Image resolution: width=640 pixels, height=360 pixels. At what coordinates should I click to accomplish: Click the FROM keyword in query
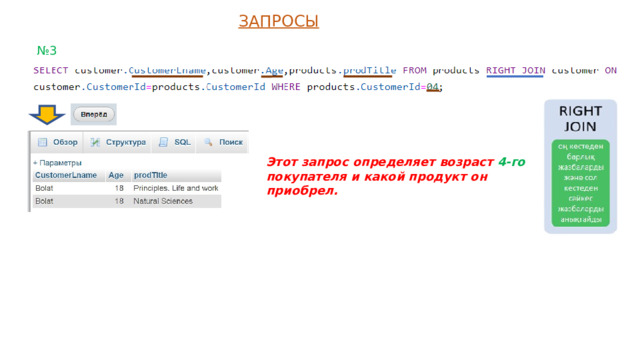414,70
